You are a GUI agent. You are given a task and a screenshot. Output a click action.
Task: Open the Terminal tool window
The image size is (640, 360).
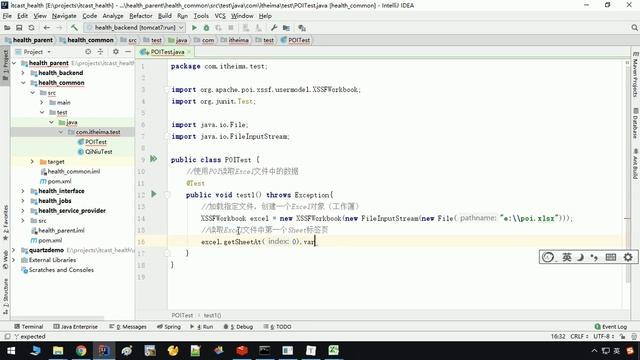(x=29, y=327)
